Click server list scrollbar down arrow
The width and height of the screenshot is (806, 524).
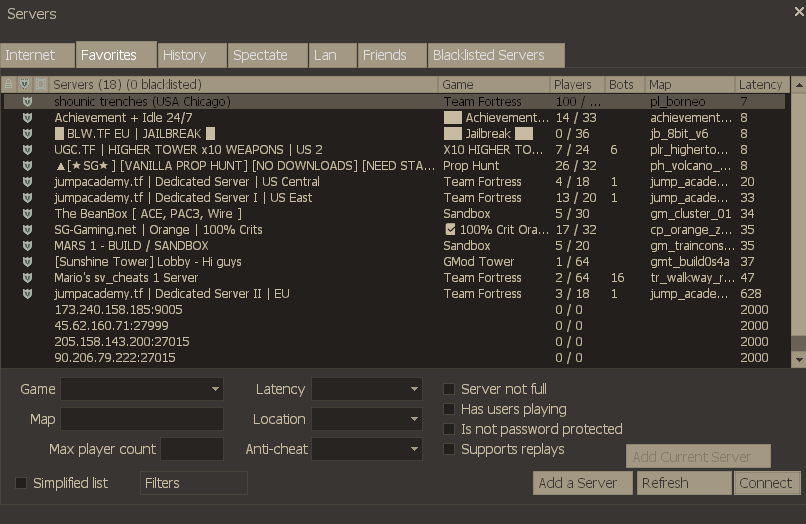tap(798, 360)
